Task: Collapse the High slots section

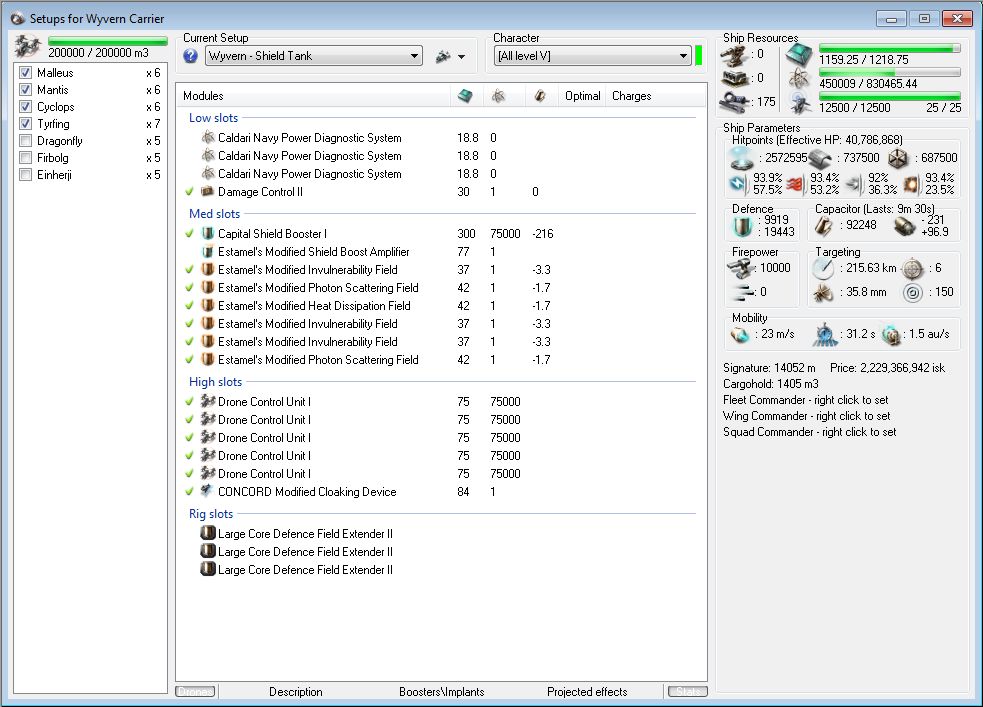Action: (x=215, y=382)
